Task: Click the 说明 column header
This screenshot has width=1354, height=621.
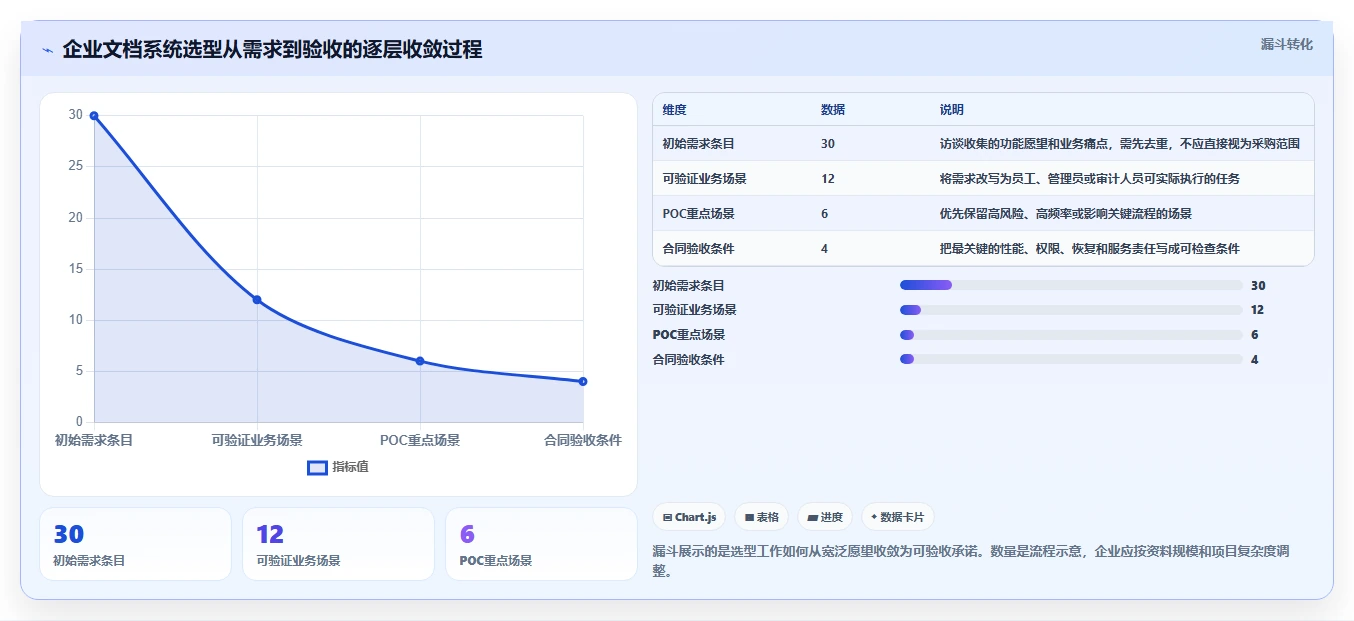Action: click(x=952, y=110)
